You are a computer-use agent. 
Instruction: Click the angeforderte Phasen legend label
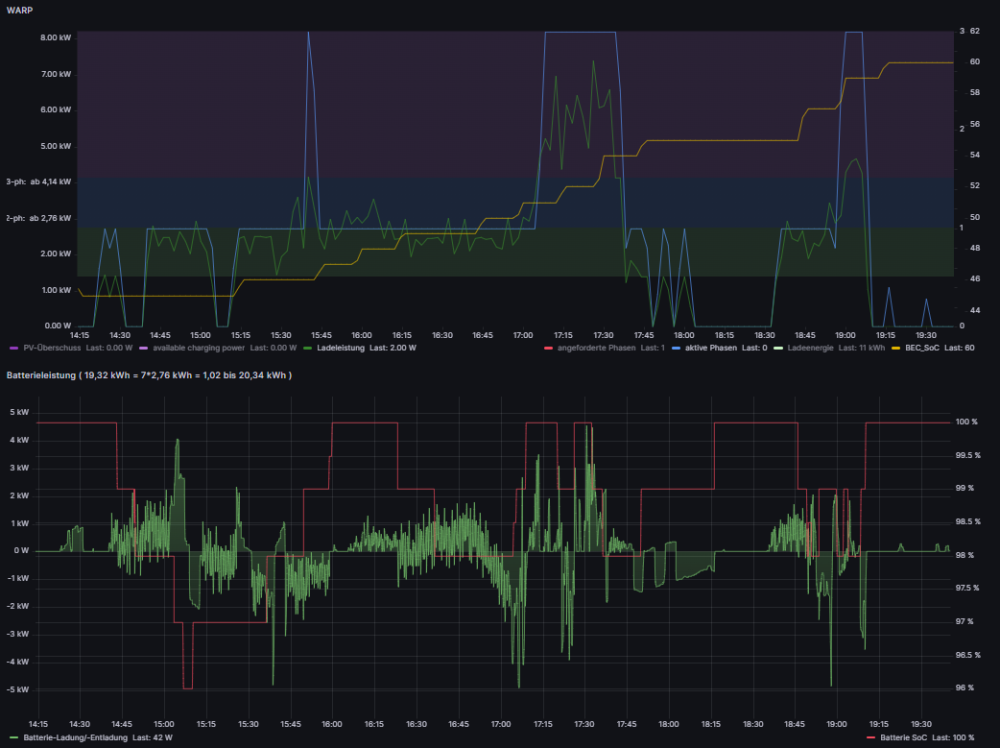595,348
